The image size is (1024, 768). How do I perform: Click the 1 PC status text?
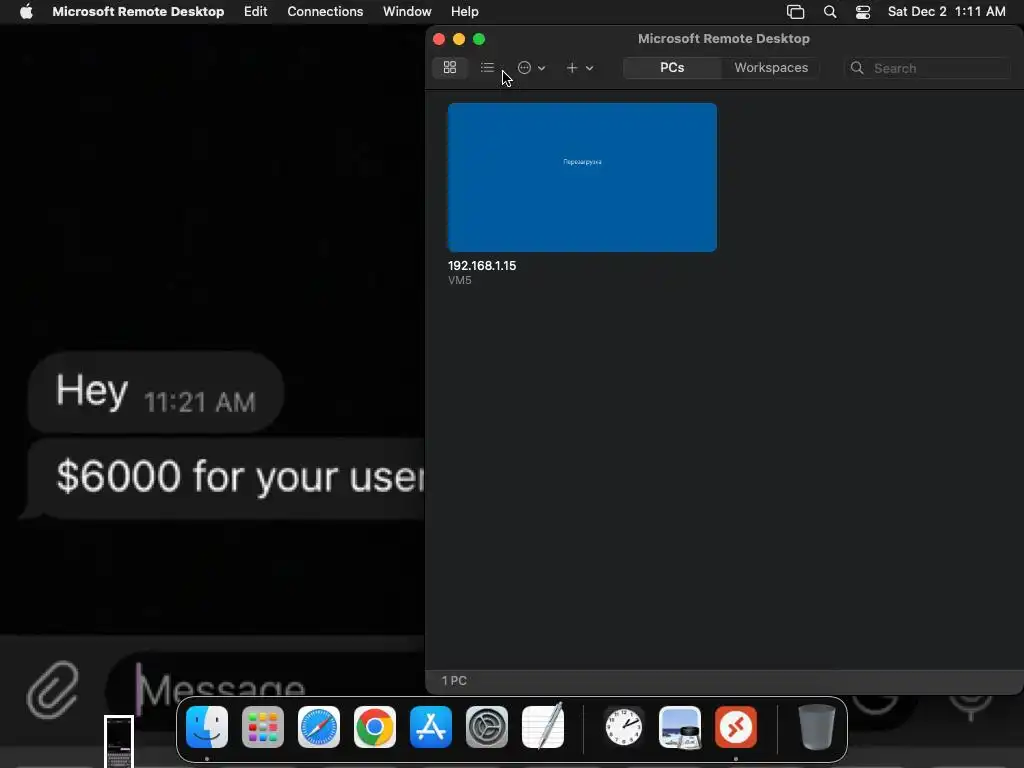[454, 680]
